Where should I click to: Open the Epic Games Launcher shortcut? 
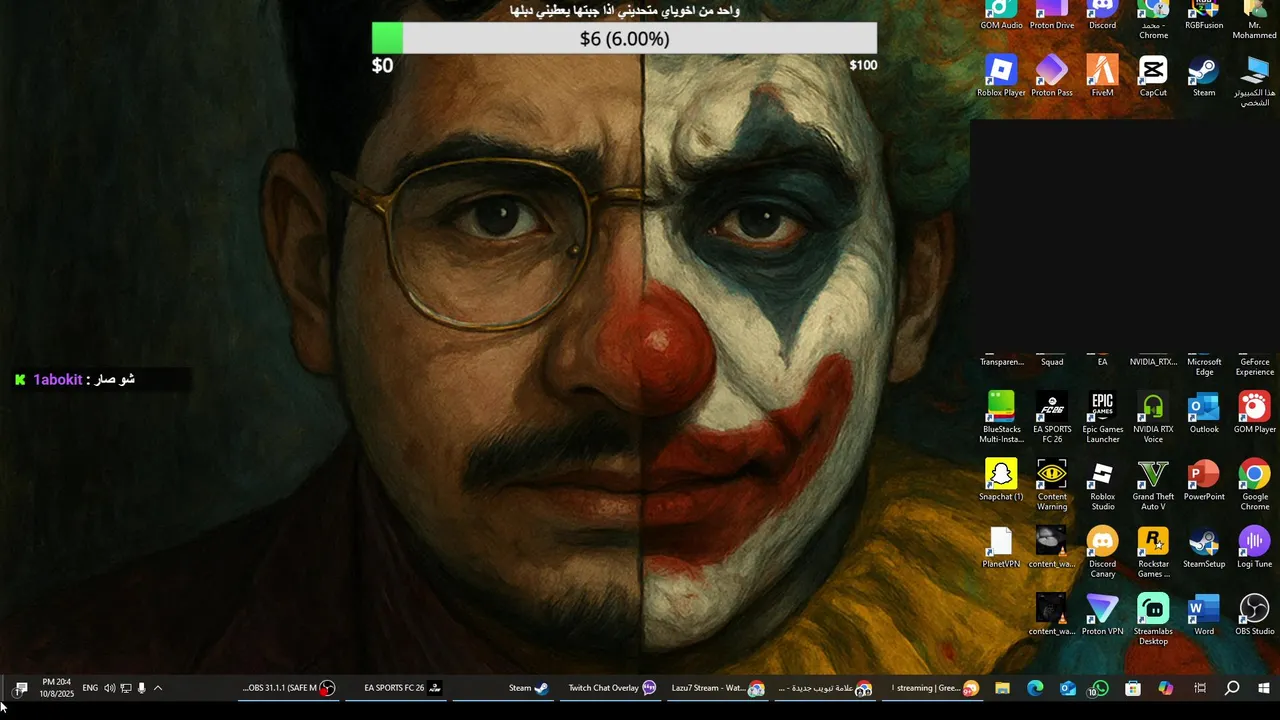1102,417
